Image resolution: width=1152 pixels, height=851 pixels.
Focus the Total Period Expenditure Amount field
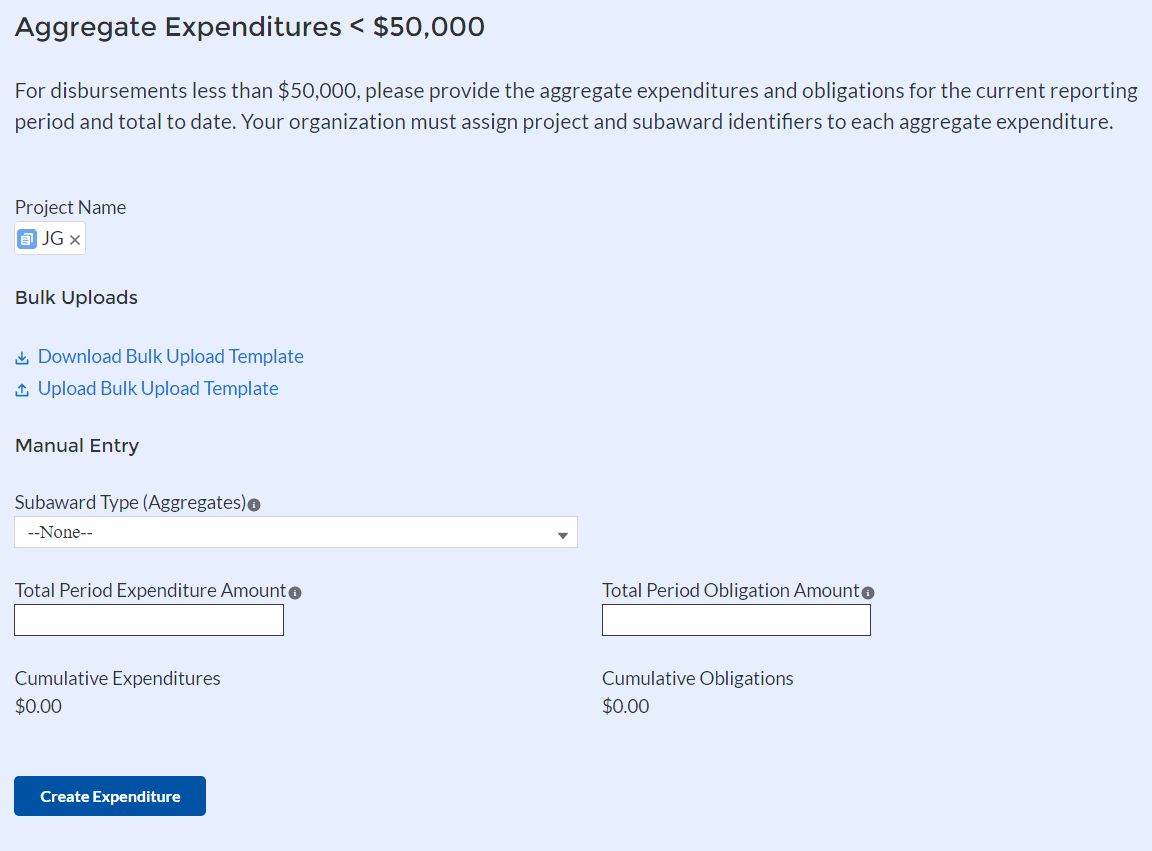point(149,621)
